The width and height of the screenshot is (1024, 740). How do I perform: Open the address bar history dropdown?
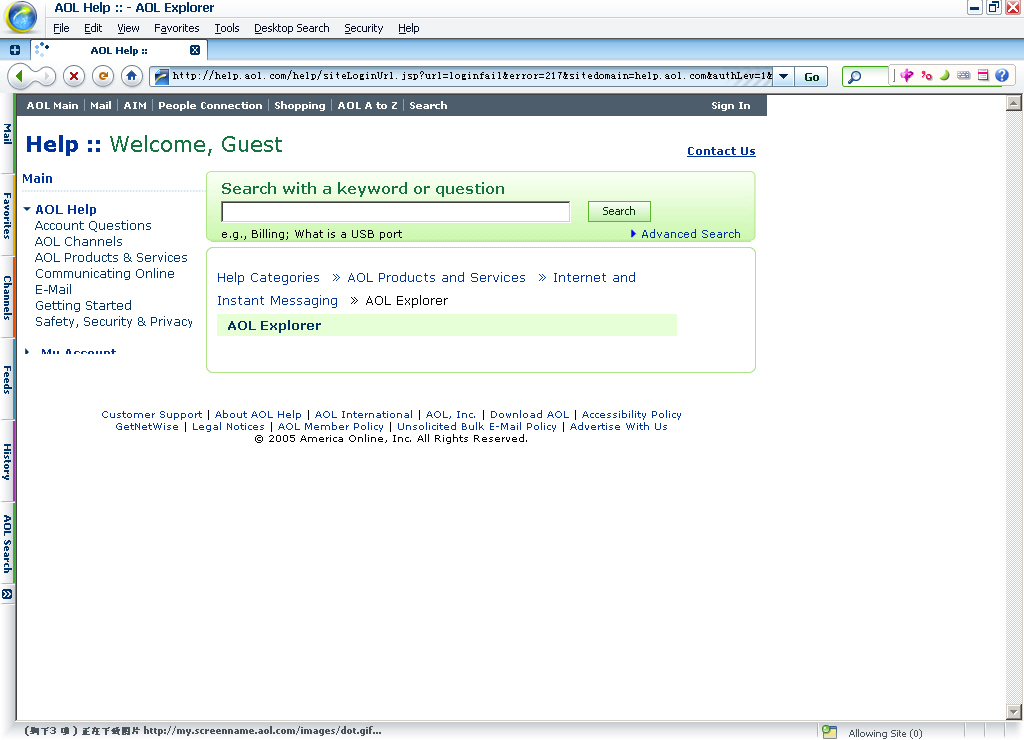click(784, 76)
